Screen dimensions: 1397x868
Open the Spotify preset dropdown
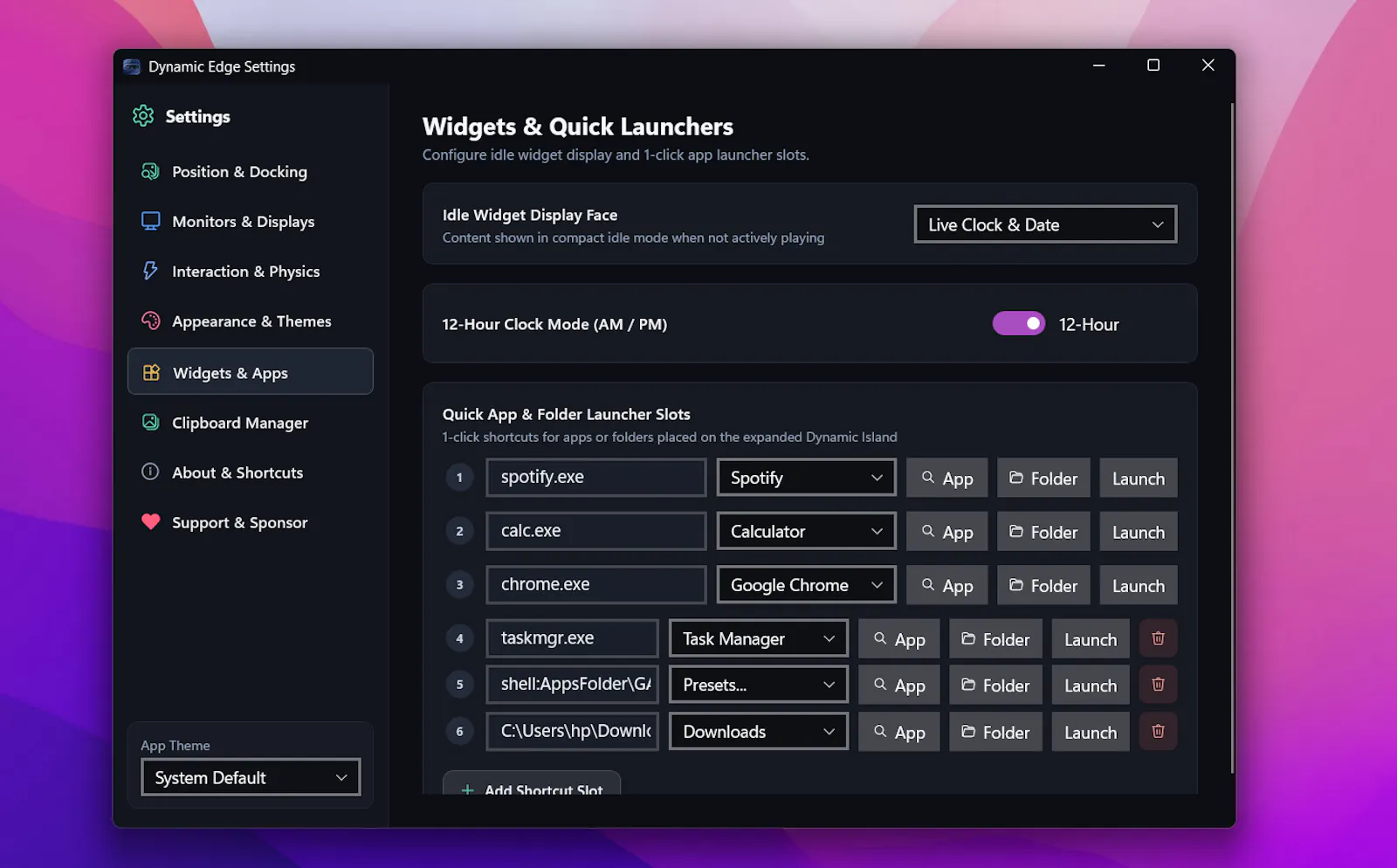click(x=806, y=478)
